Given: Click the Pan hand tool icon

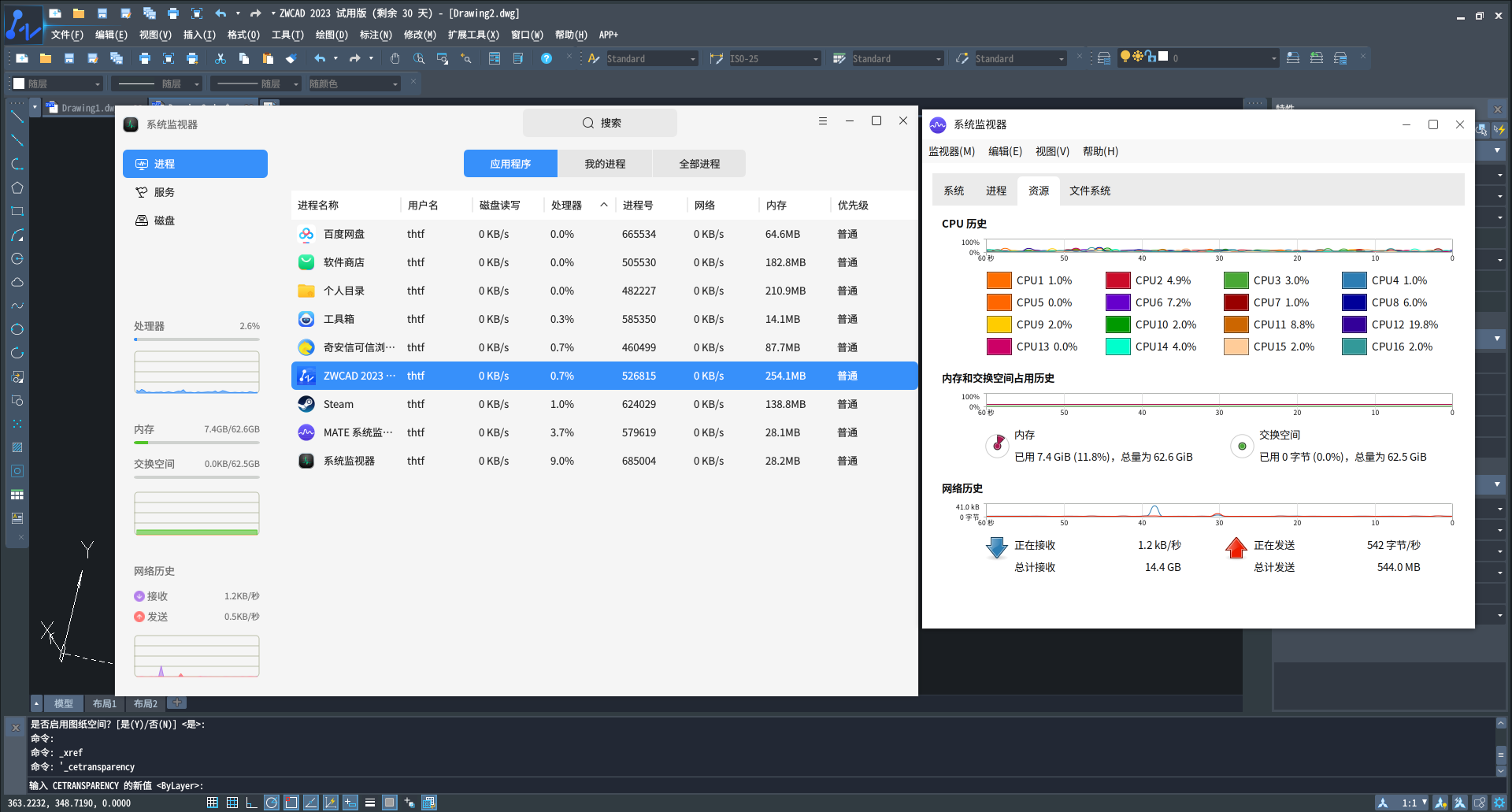Looking at the screenshot, I should 395,58.
